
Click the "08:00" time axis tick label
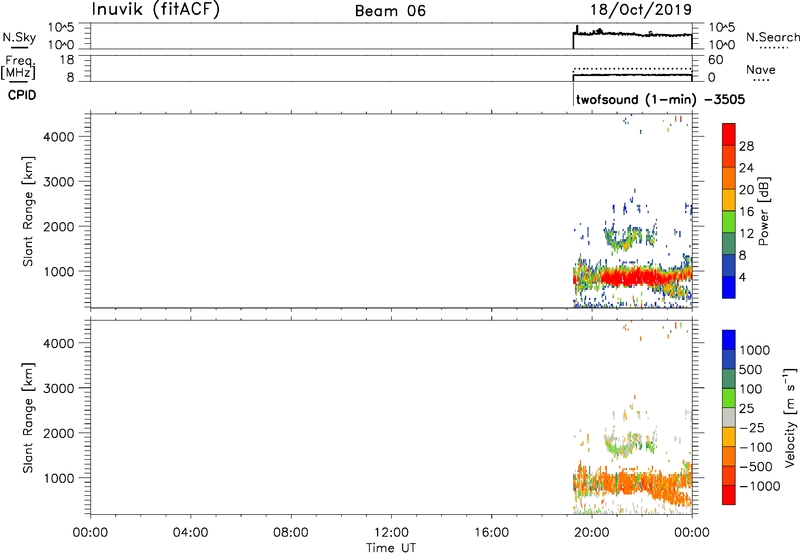pyautogui.click(x=291, y=533)
